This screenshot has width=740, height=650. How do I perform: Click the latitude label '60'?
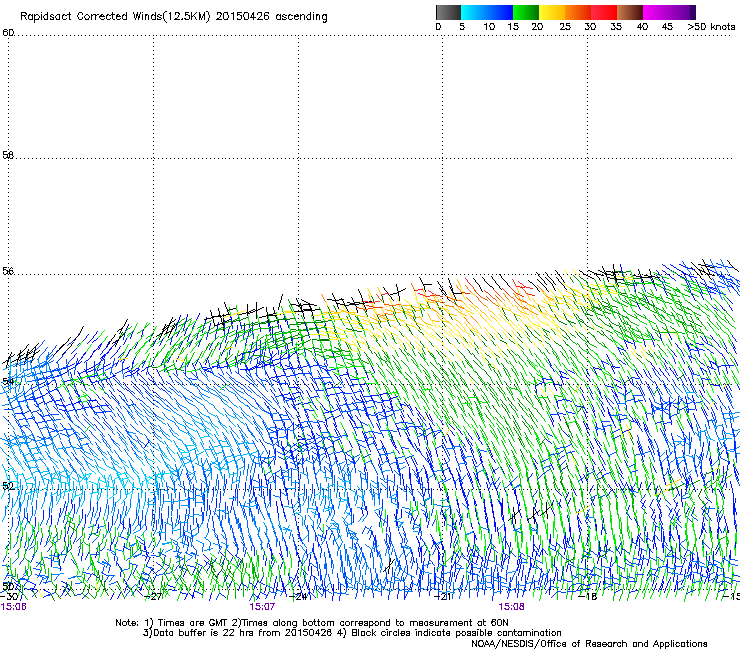pos(8,33)
